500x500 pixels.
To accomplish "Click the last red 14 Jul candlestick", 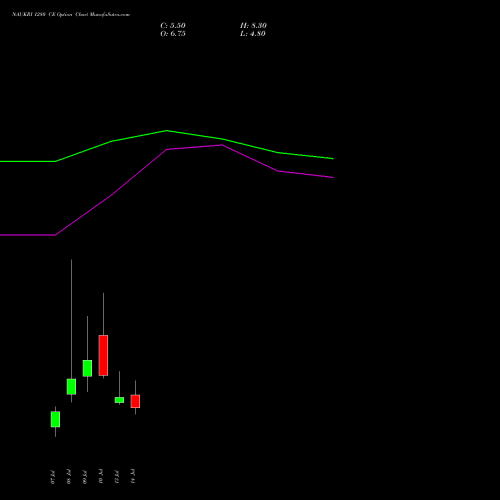I will pyautogui.click(x=135, y=401).
